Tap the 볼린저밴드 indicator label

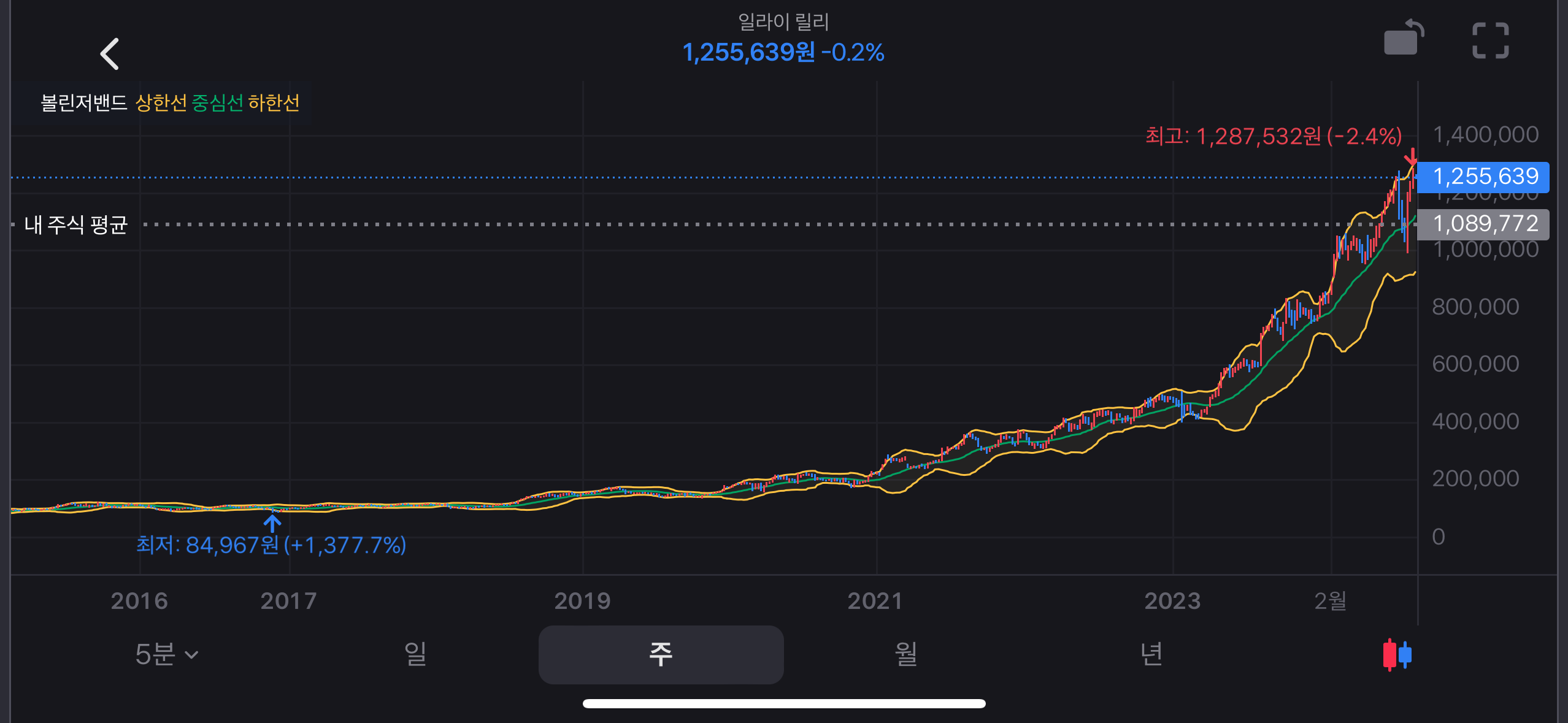pyautogui.click(x=84, y=102)
